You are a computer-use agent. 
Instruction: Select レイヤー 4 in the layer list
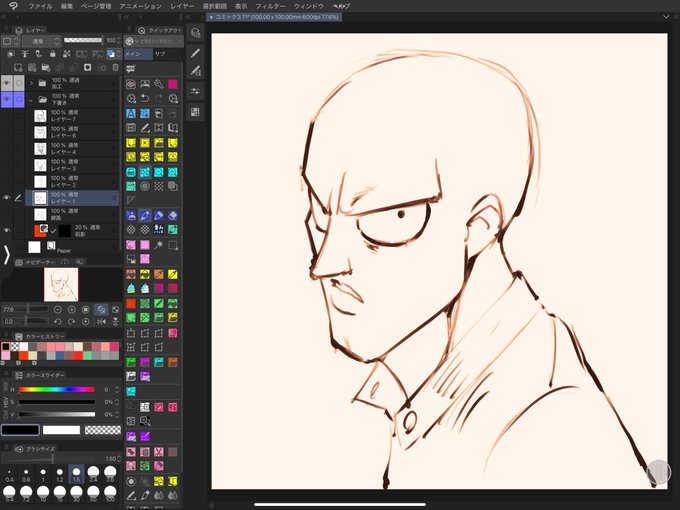coord(72,149)
